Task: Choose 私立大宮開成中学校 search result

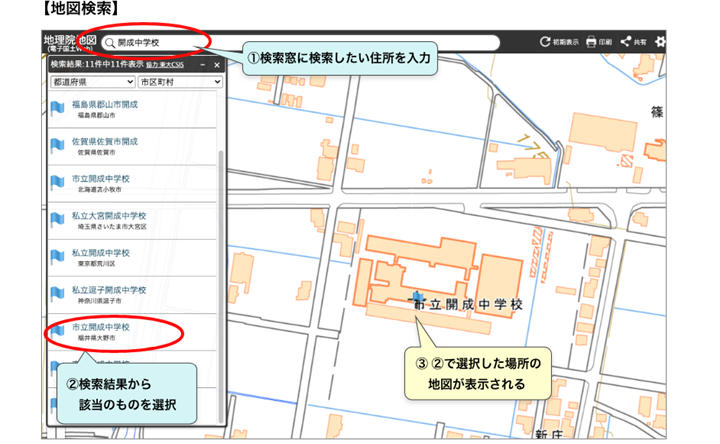Action: coord(108,216)
